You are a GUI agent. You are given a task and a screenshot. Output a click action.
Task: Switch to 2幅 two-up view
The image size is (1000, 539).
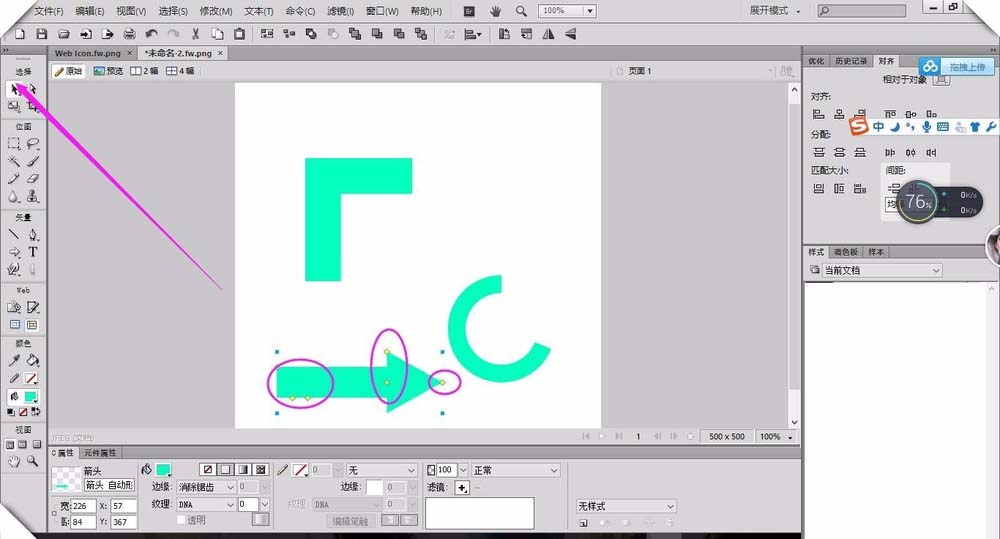pos(145,71)
